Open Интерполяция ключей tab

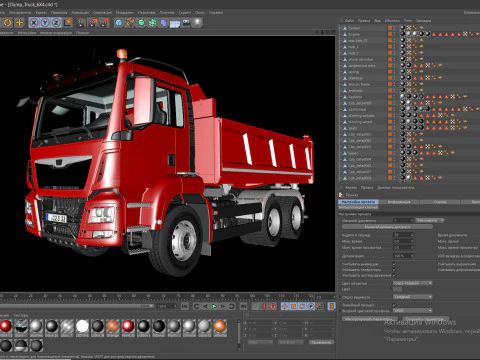[359, 207]
